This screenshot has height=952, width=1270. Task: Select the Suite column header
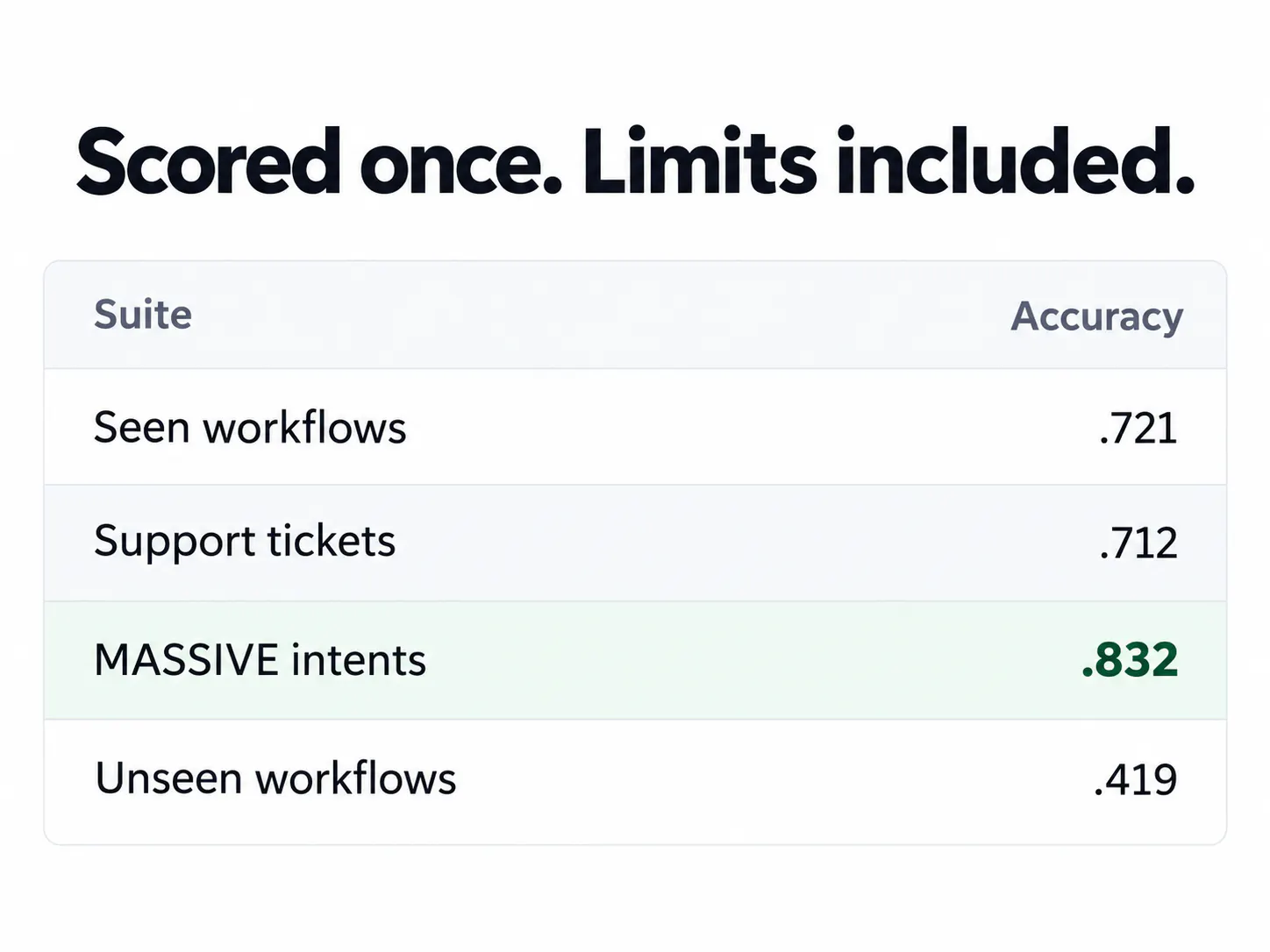point(143,315)
